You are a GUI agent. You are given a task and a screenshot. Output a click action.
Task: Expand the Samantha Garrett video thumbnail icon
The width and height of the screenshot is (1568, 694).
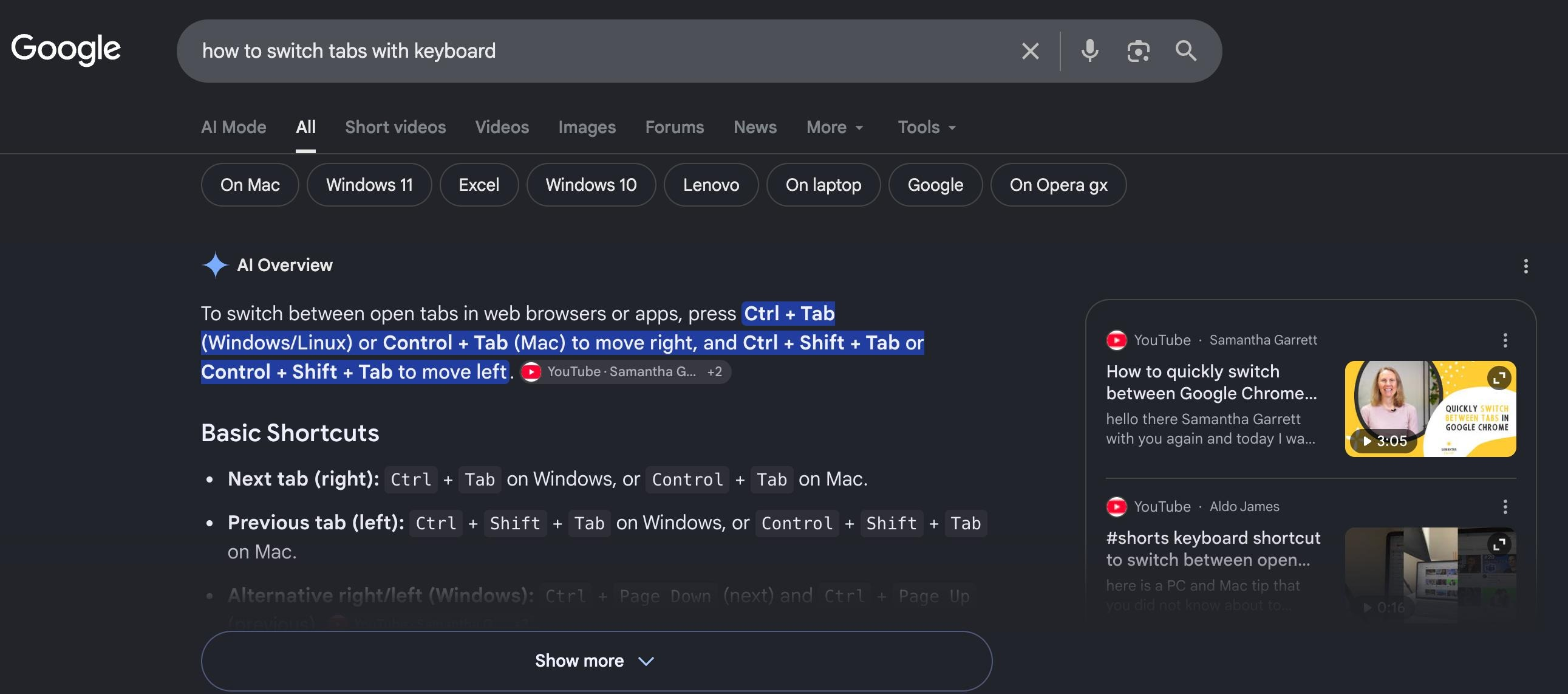point(1499,378)
